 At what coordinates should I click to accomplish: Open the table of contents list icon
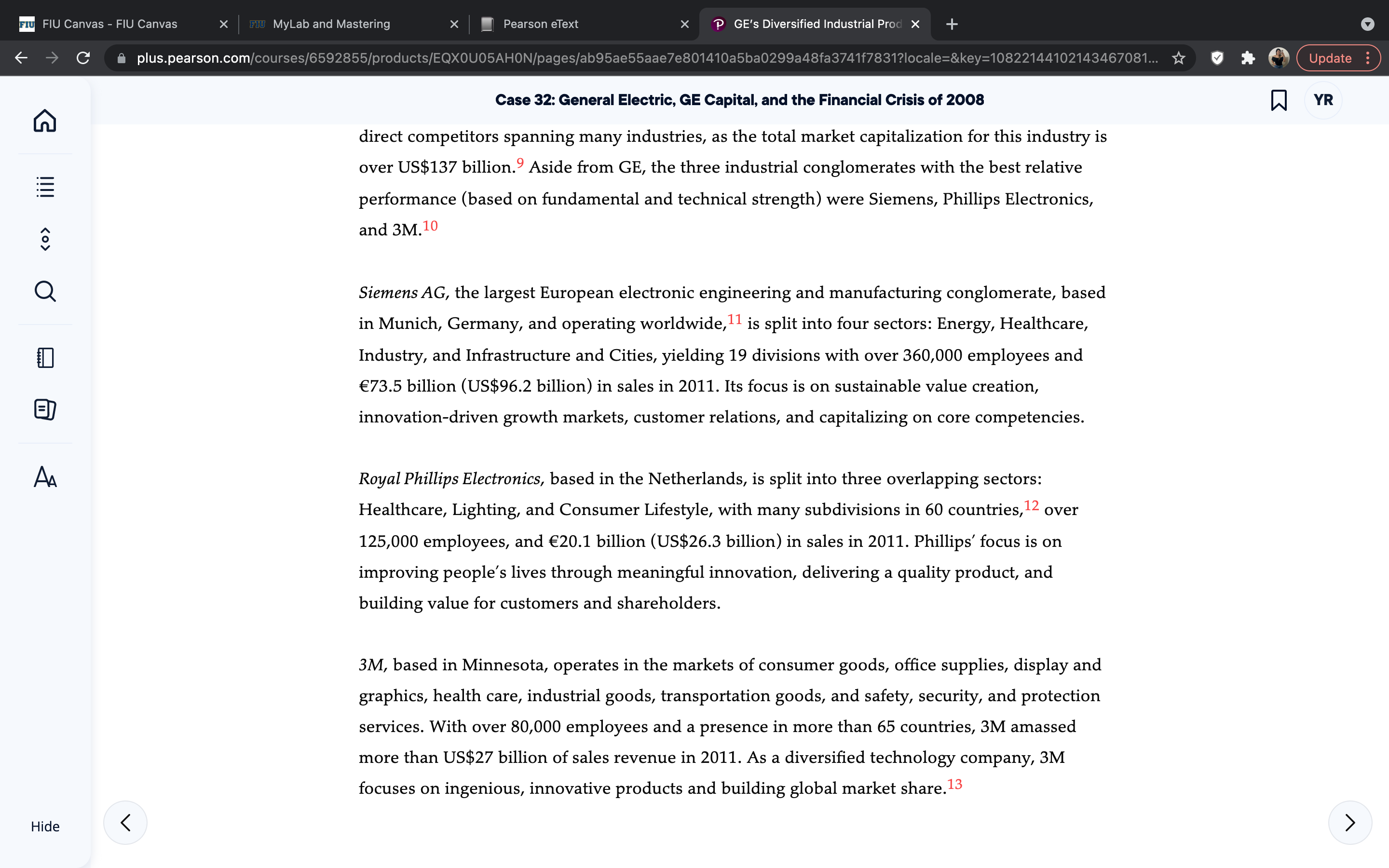pyautogui.click(x=45, y=187)
